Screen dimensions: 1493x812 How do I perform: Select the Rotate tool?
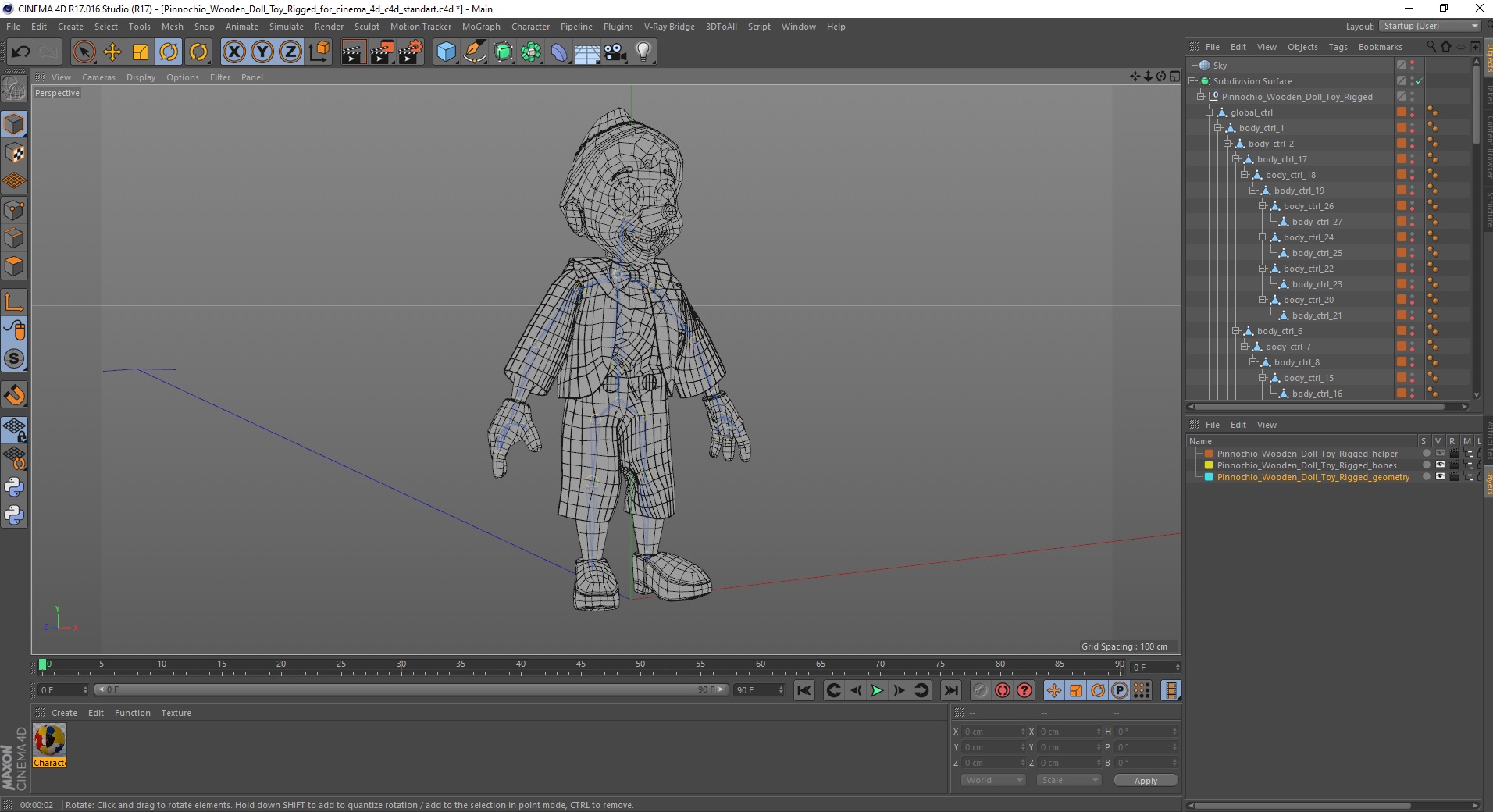point(169,52)
